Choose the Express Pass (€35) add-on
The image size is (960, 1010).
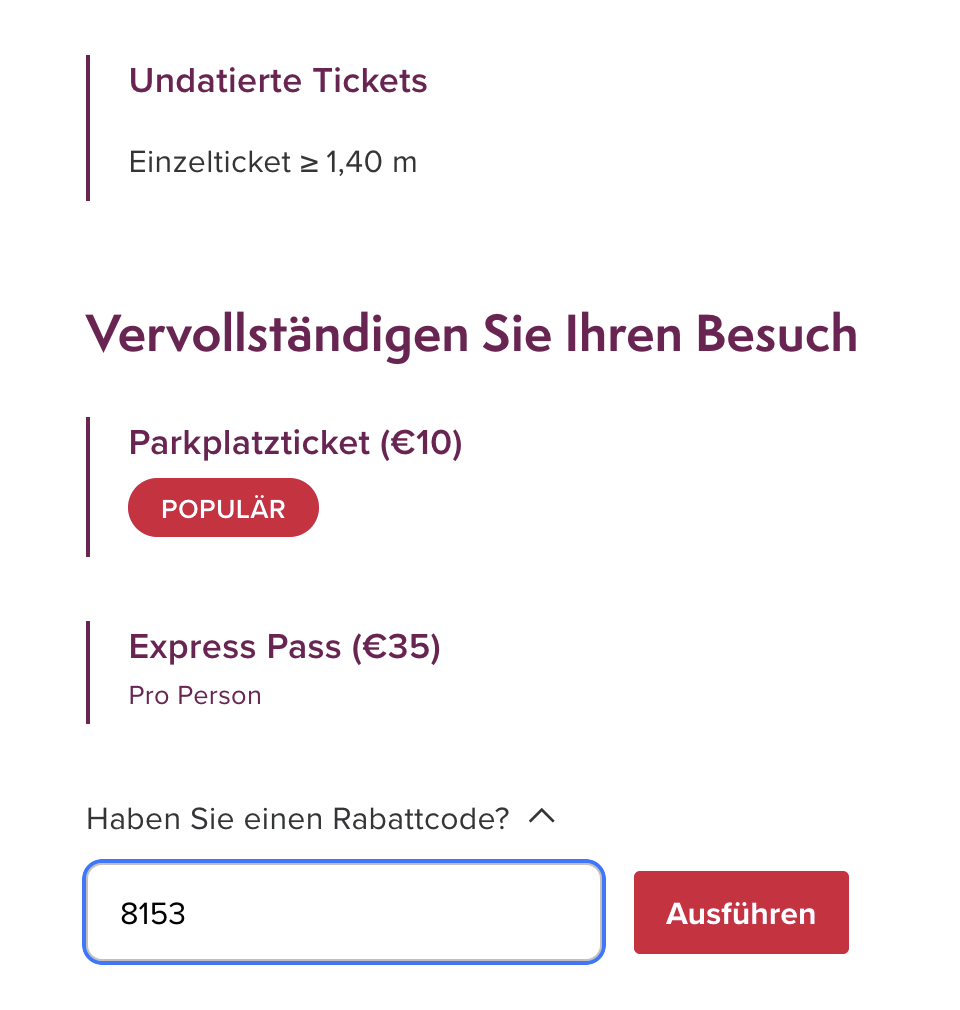tap(284, 647)
